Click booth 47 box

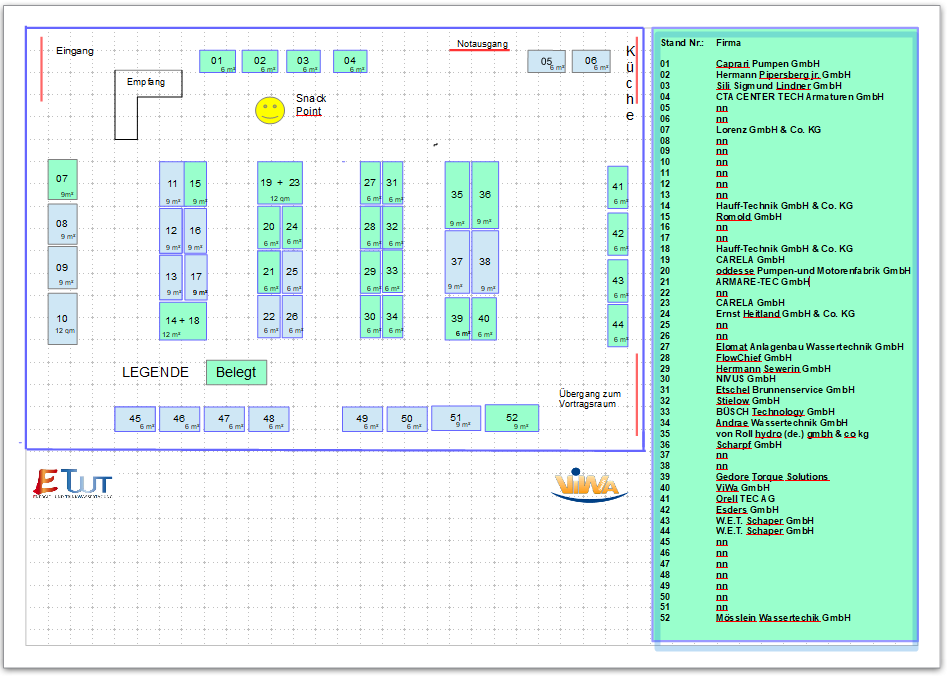[x=224, y=419]
